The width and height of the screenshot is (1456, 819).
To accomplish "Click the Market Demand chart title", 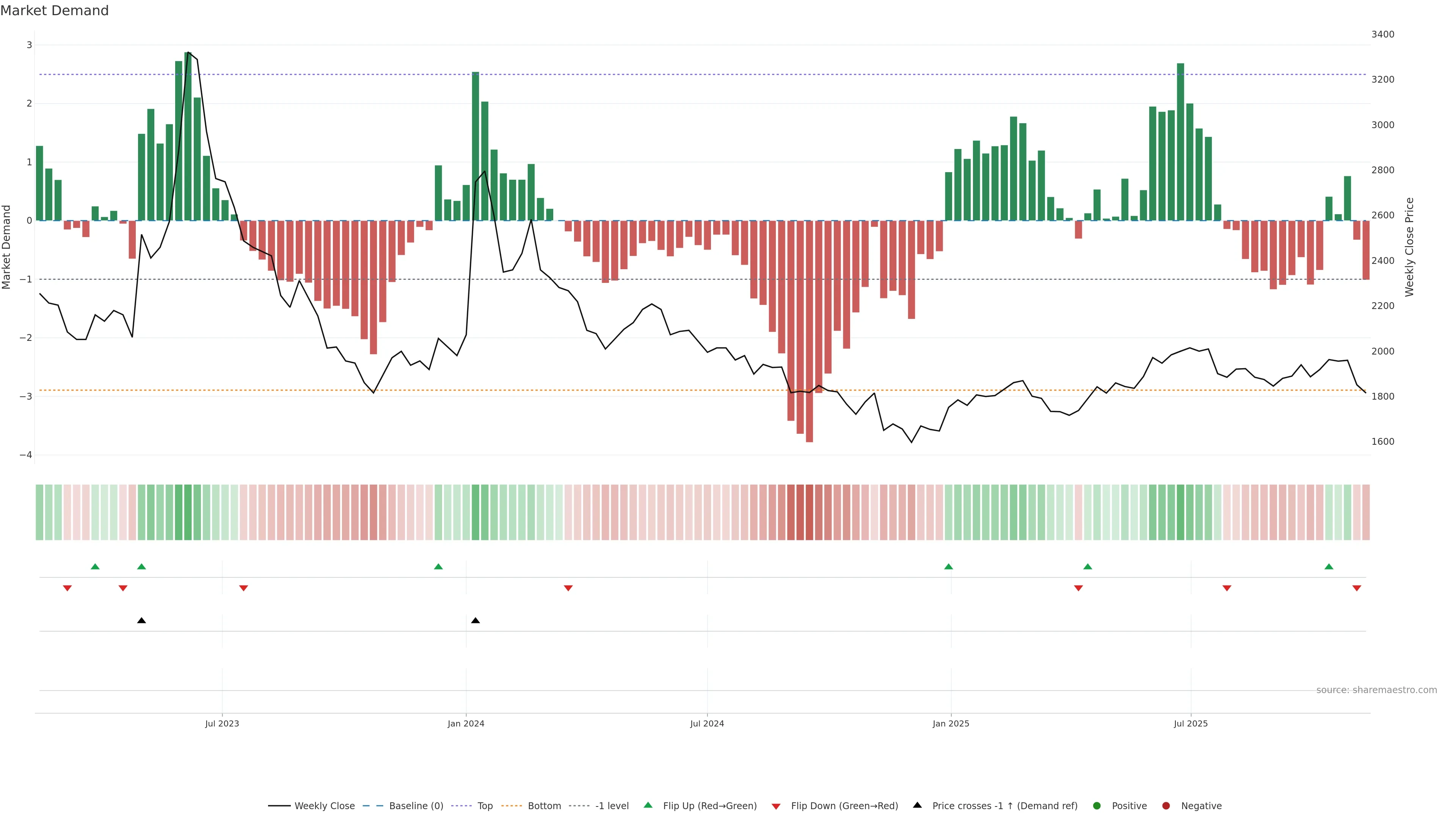I will (54, 11).
